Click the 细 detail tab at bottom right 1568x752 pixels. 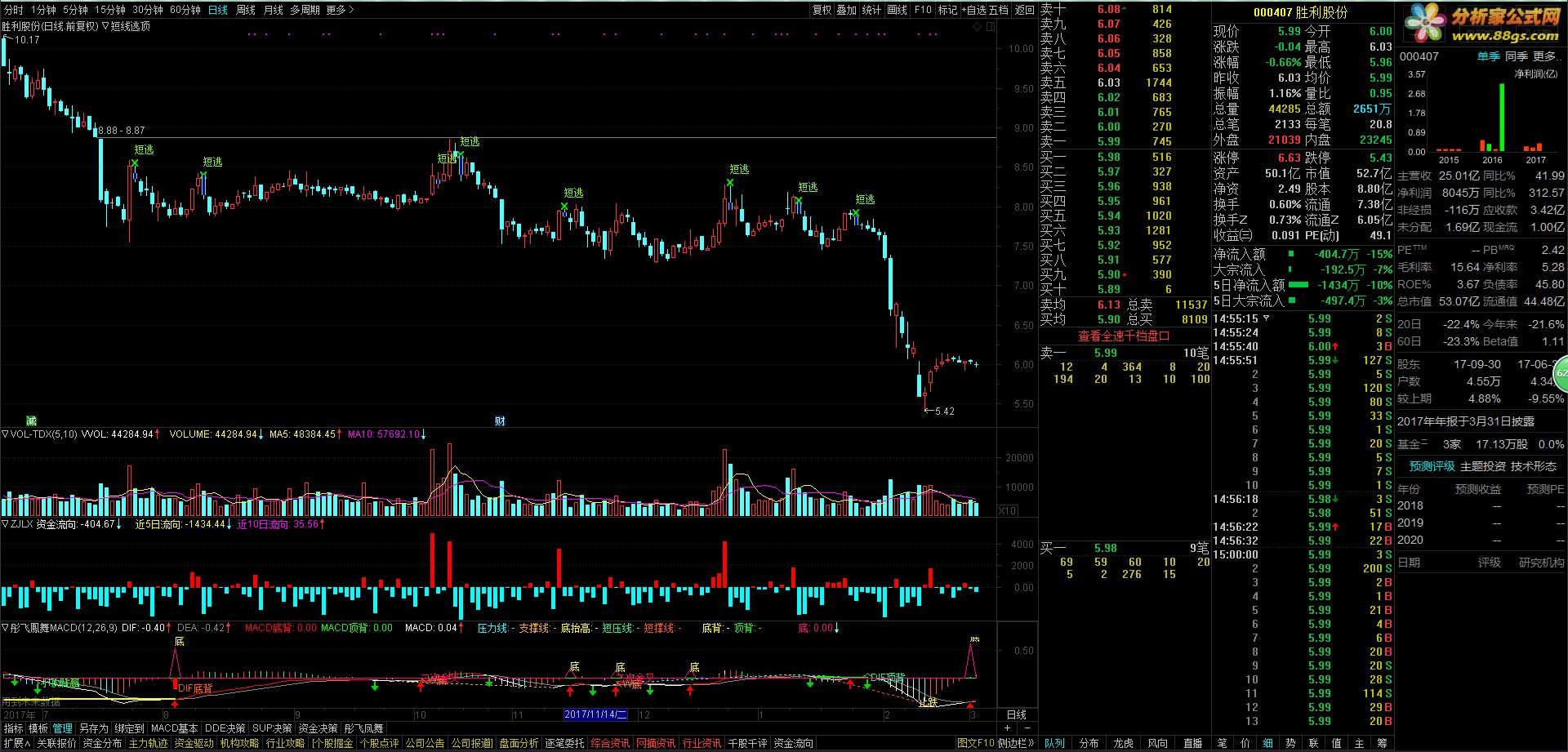click(1267, 743)
